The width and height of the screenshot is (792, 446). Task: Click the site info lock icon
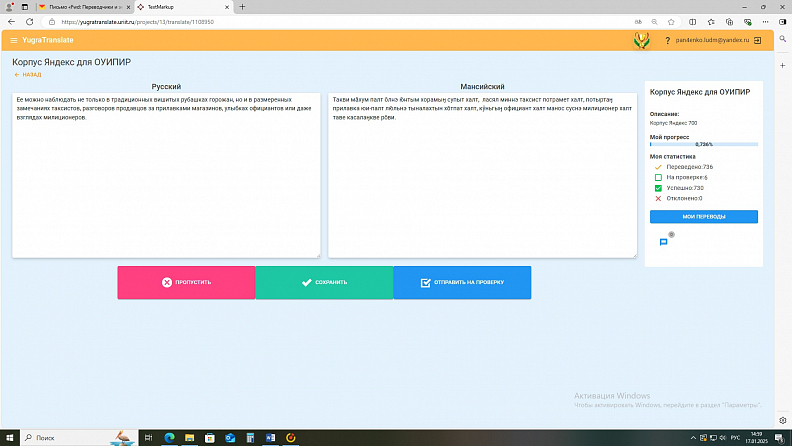52,22
